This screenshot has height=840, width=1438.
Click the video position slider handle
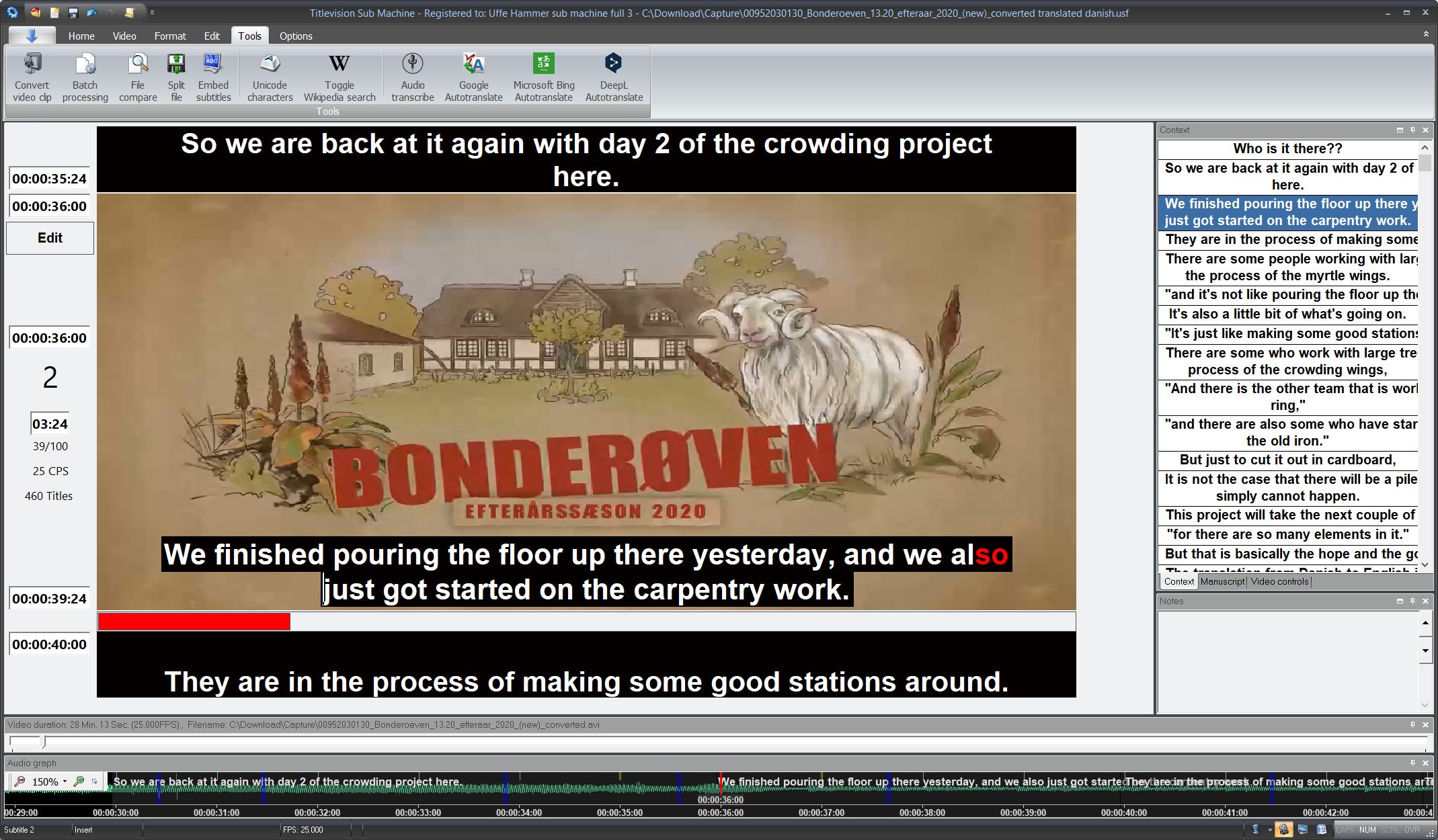coord(44,742)
